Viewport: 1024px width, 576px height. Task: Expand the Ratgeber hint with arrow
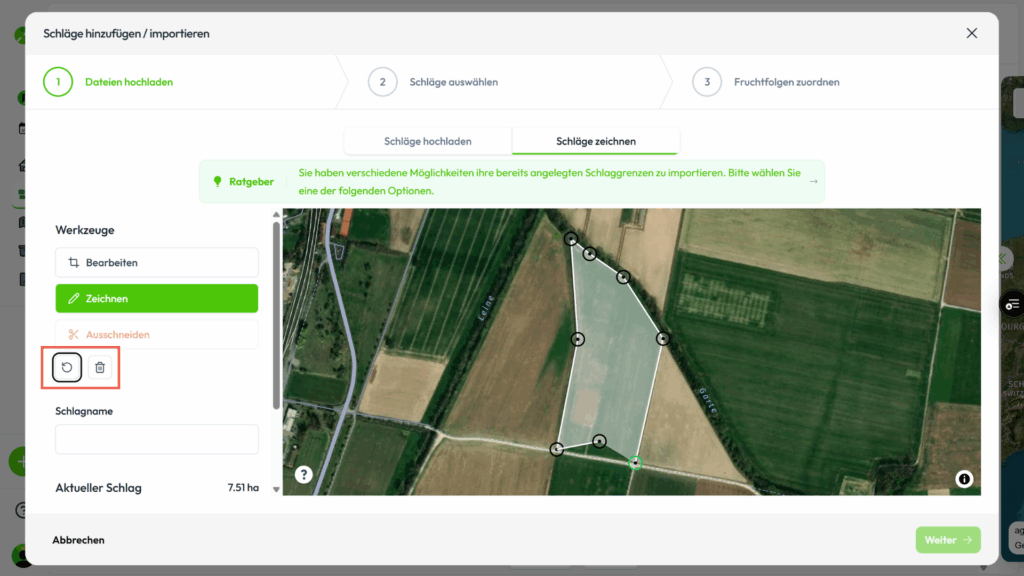(x=813, y=182)
